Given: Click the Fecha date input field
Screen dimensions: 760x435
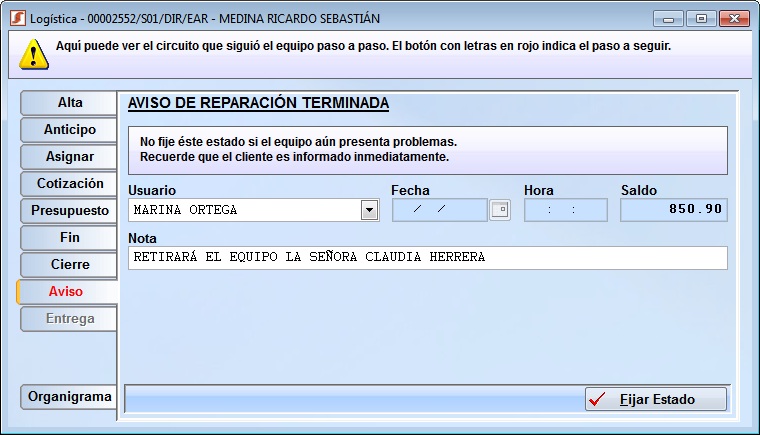Looking at the screenshot, I should coord(438,210).
